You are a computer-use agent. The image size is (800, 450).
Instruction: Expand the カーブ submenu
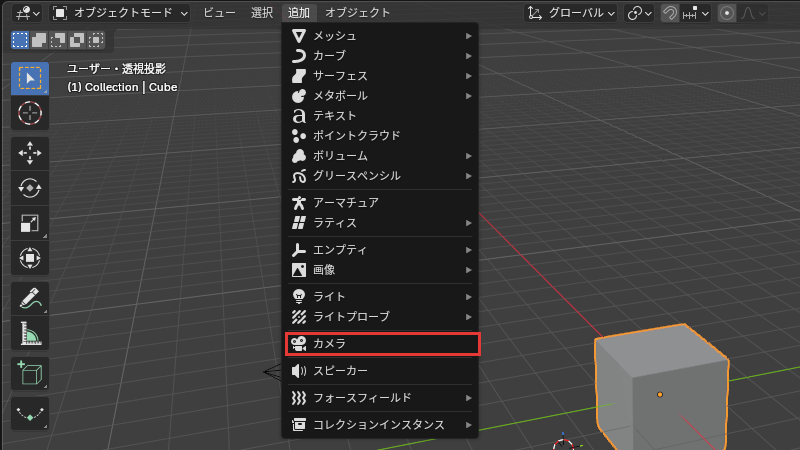coord(381,56)
